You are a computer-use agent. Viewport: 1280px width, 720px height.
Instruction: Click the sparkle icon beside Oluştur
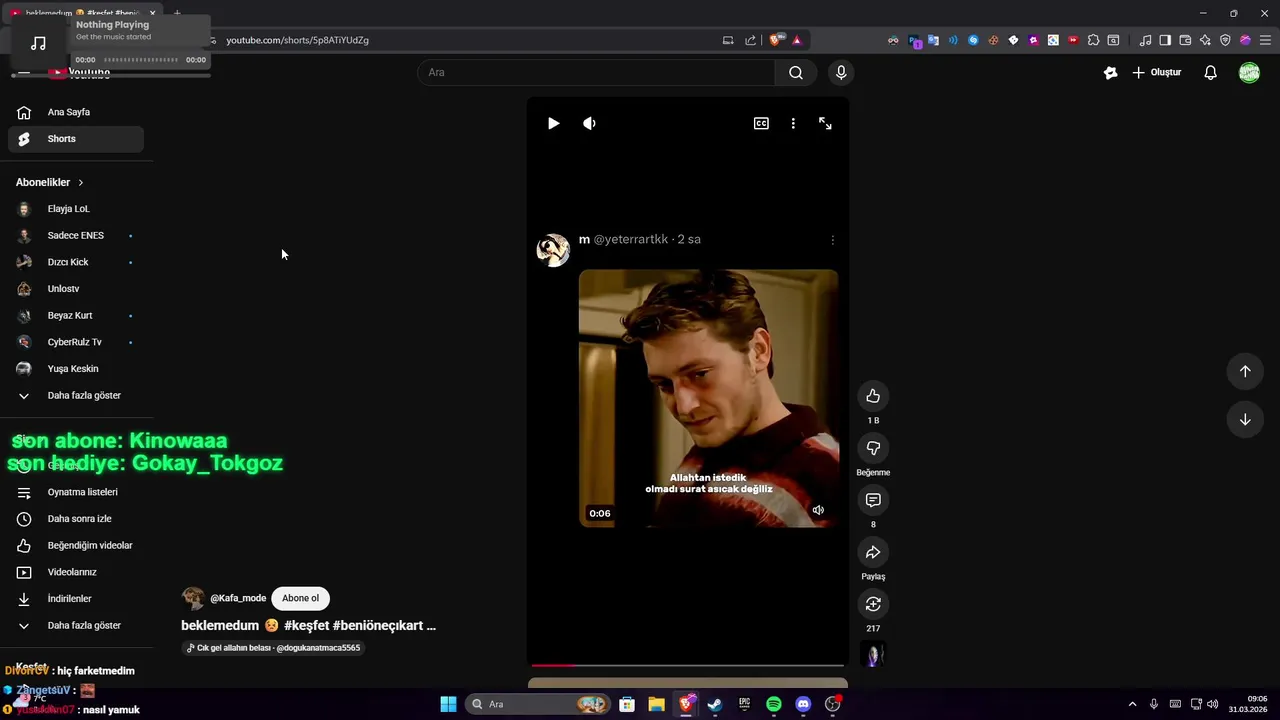coord(1110,72)
